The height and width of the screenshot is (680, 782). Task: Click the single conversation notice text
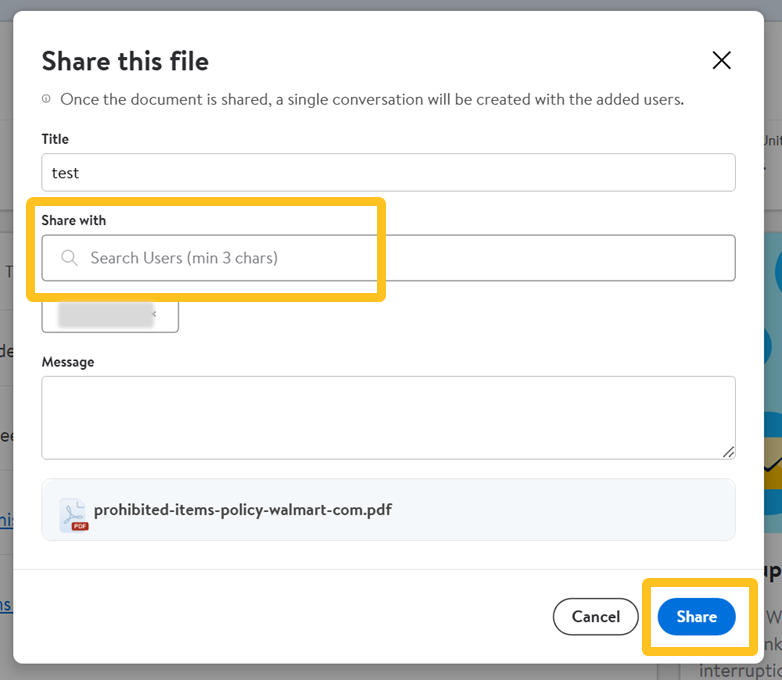pyautogui.click(x=372, y=100)
